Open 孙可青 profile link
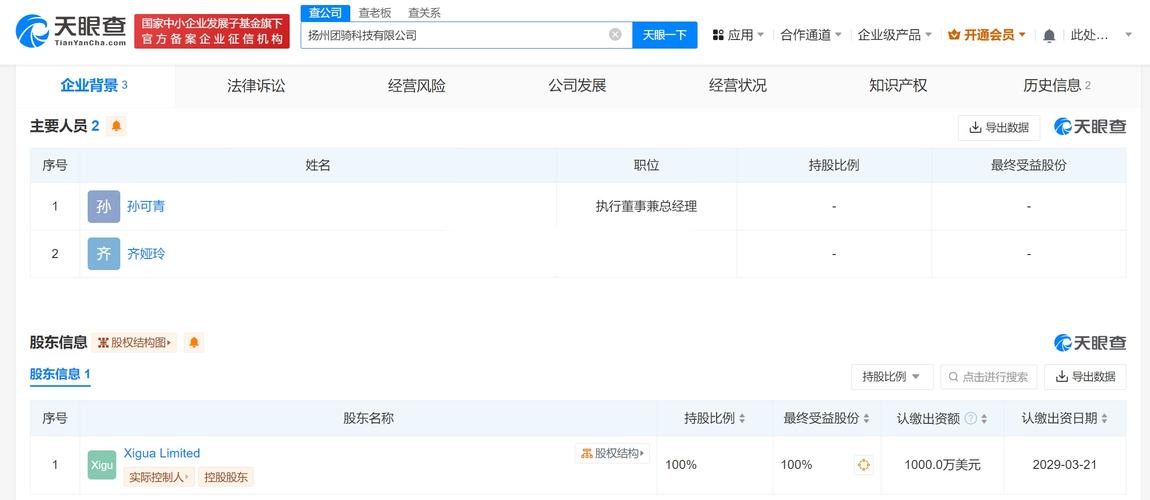1150x500 pixels. [x=146, y=207]
